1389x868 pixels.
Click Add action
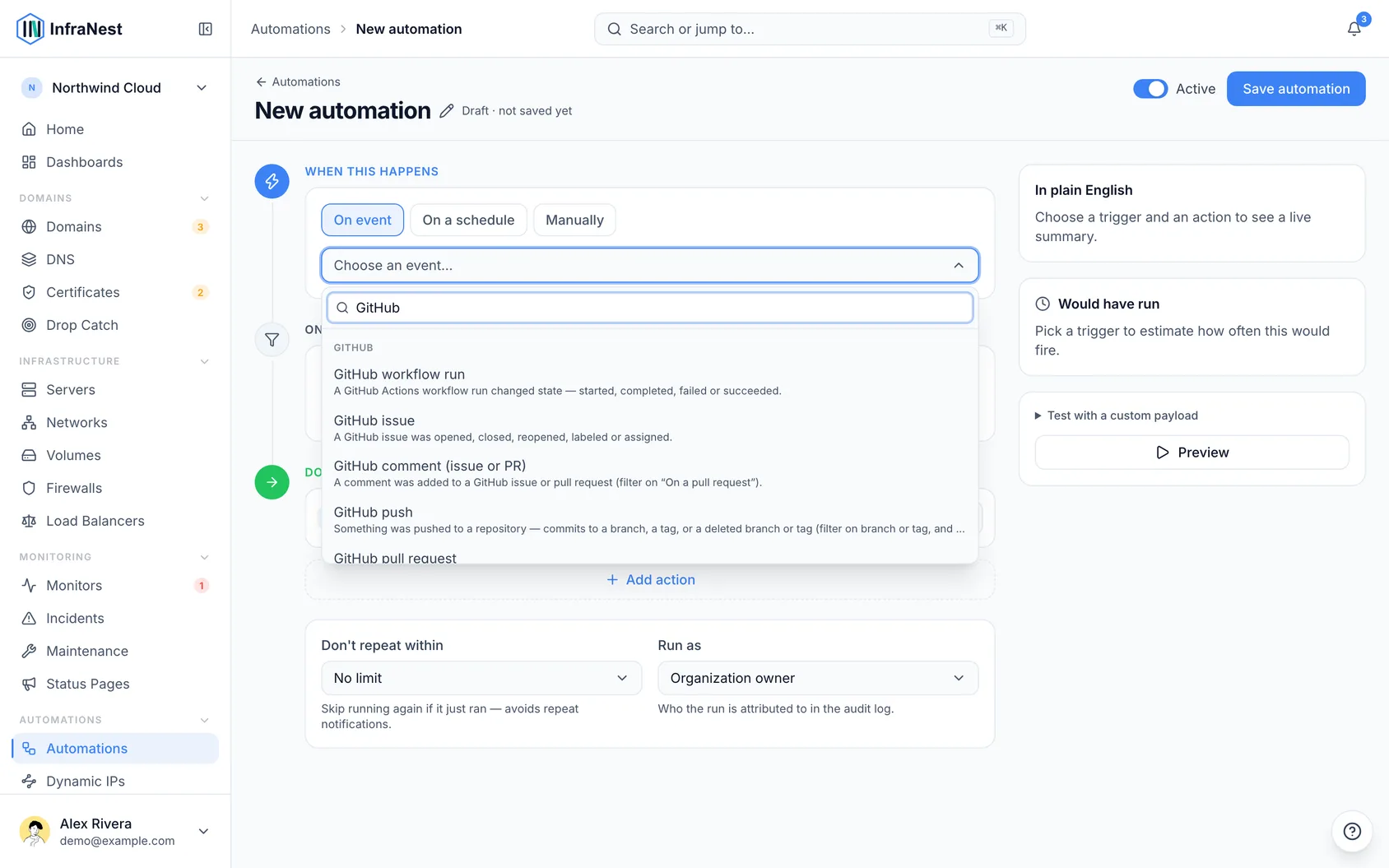[650, 579]
